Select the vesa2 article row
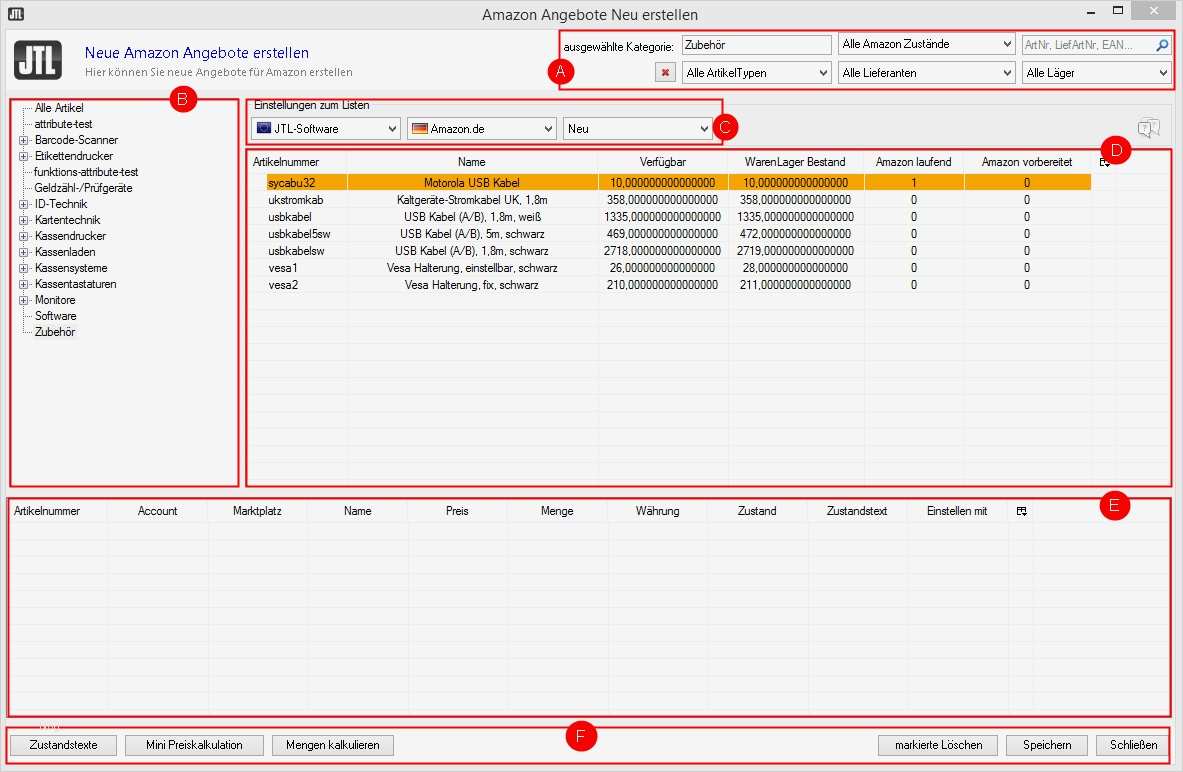The height and width of the screenshot is (772, 1183). [679, 285]
